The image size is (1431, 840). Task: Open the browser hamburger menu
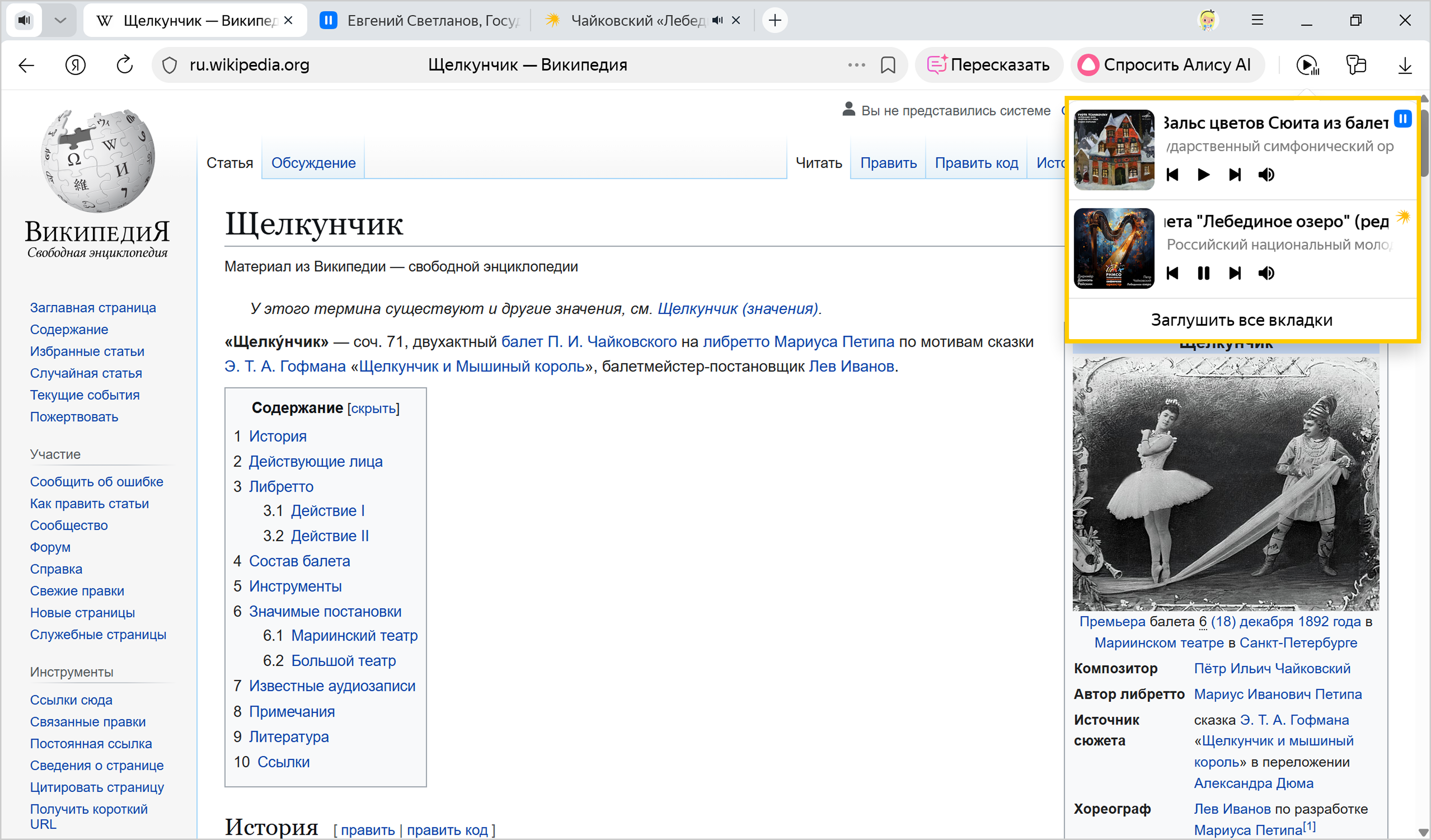pyautogui.click(x=1257, y=20)
